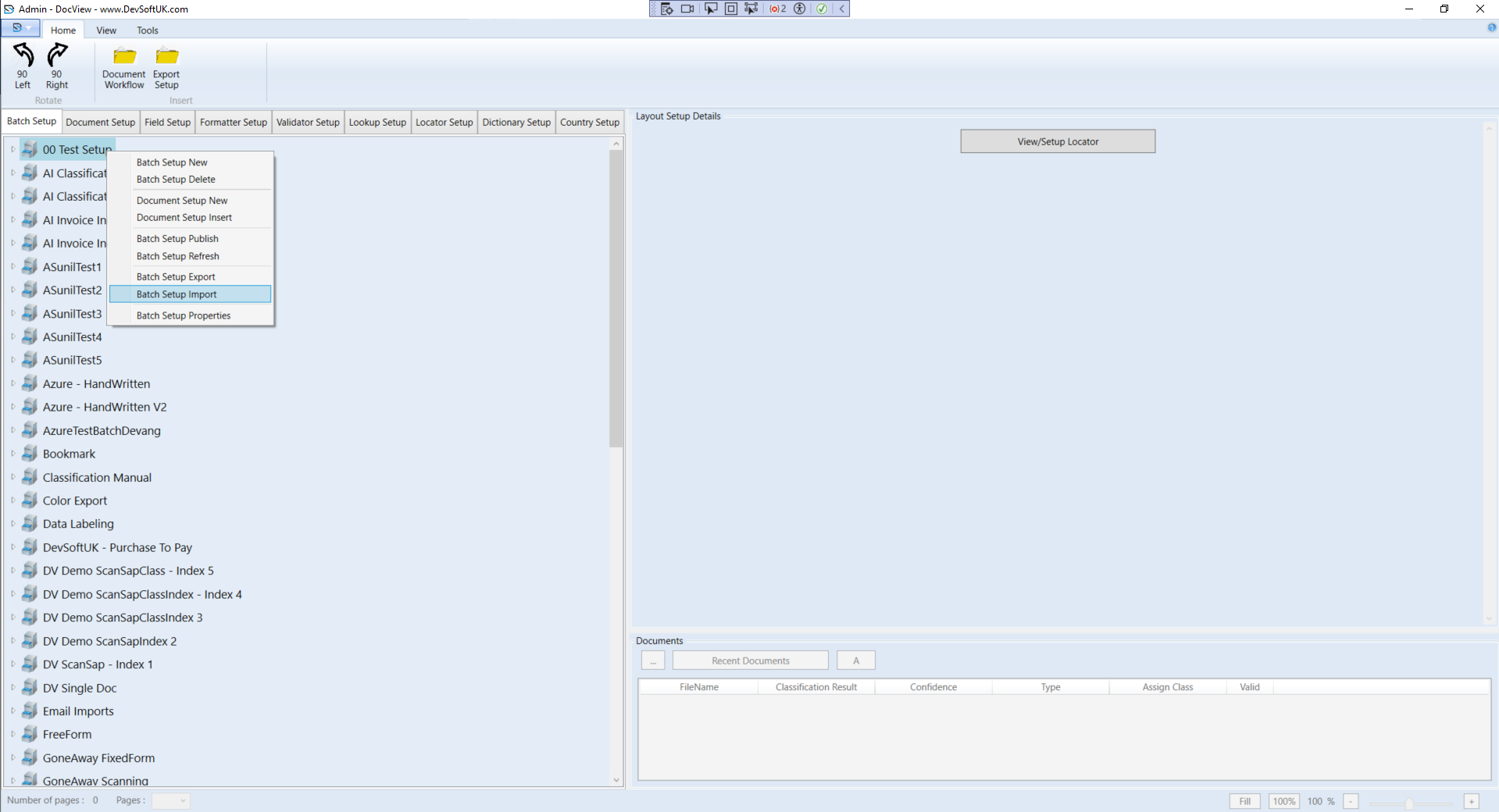Choose Batch Setup Import from context menu
The image size is (1499, 812).
point(190,294)
